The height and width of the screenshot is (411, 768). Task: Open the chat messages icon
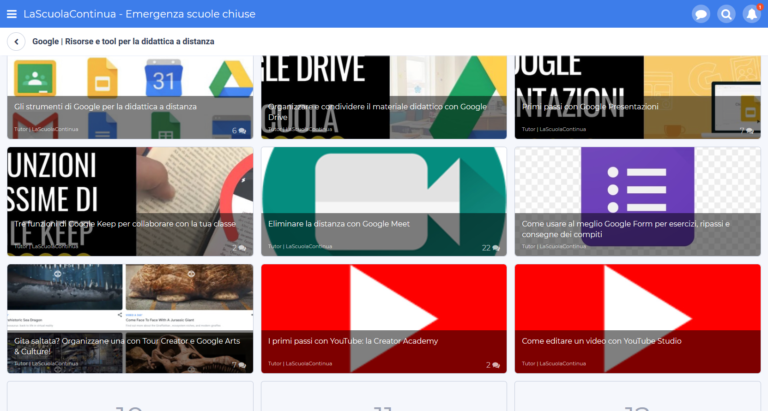pyautogui.click(x=701, y=14)
